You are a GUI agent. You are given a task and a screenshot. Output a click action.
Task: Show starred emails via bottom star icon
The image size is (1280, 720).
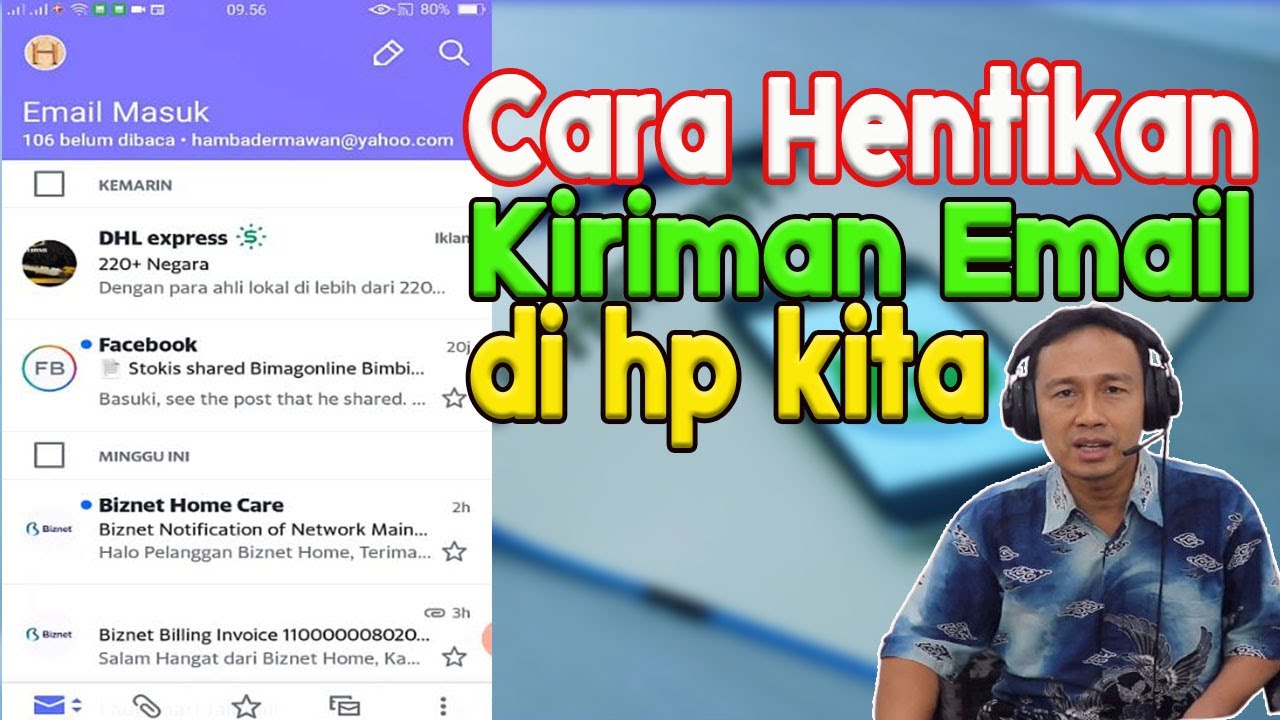246,706
